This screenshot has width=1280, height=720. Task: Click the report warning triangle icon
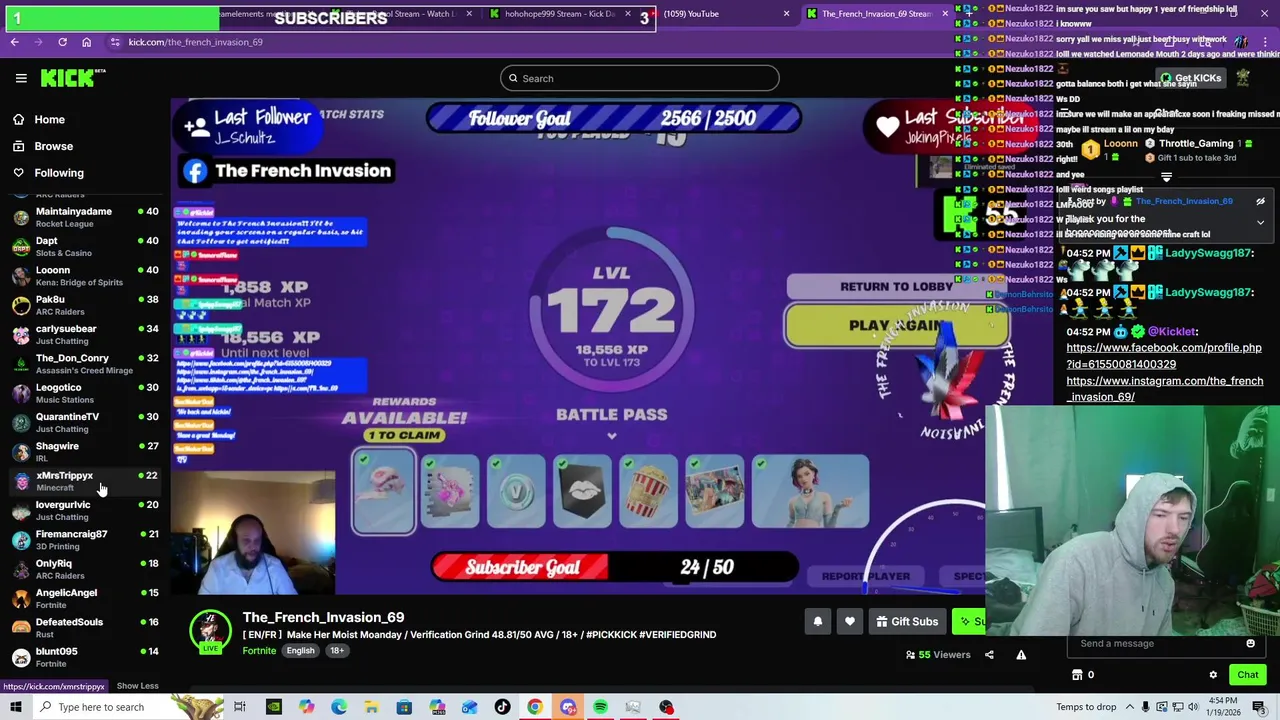tap(1021, 655)
